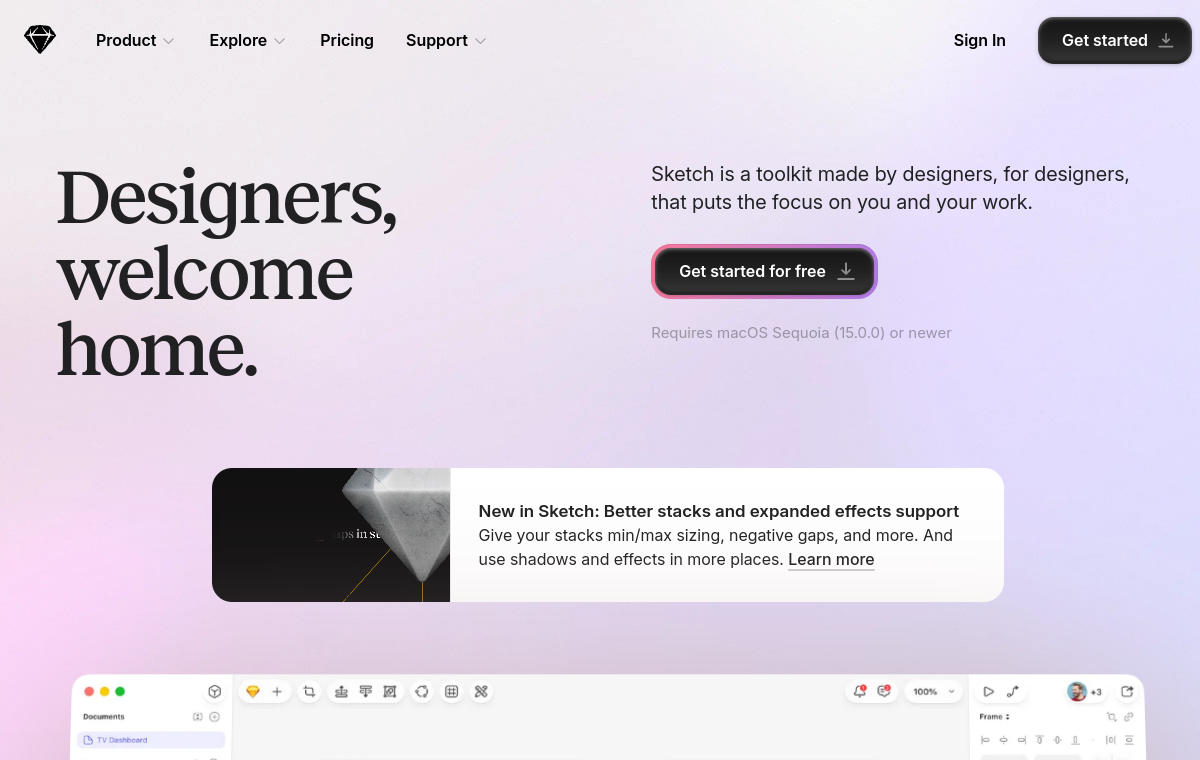Click the align top icon in the inspector
The image size is (1200, 760).
(x=1039, y=740)
